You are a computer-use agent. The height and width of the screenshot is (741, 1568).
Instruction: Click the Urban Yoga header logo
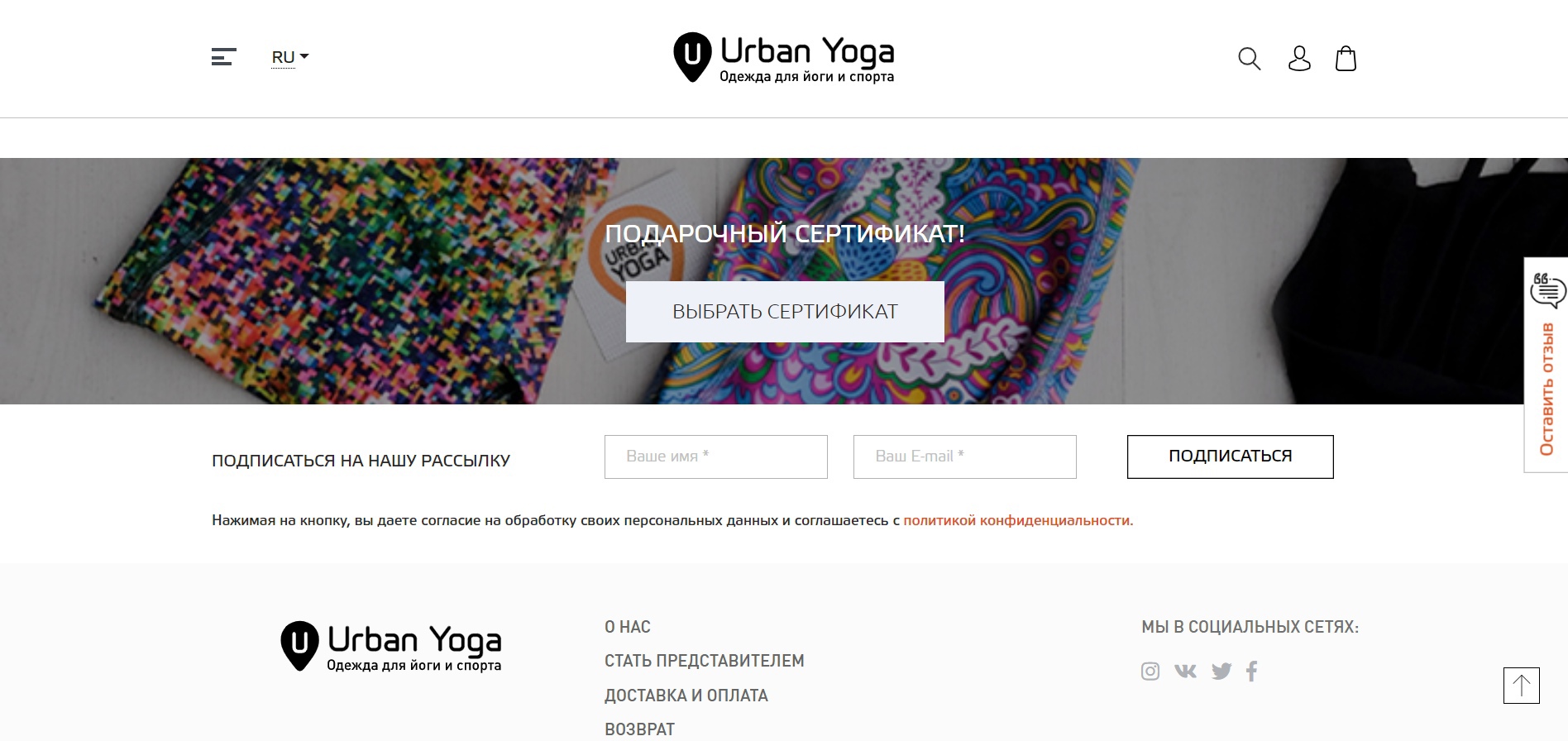784,58
